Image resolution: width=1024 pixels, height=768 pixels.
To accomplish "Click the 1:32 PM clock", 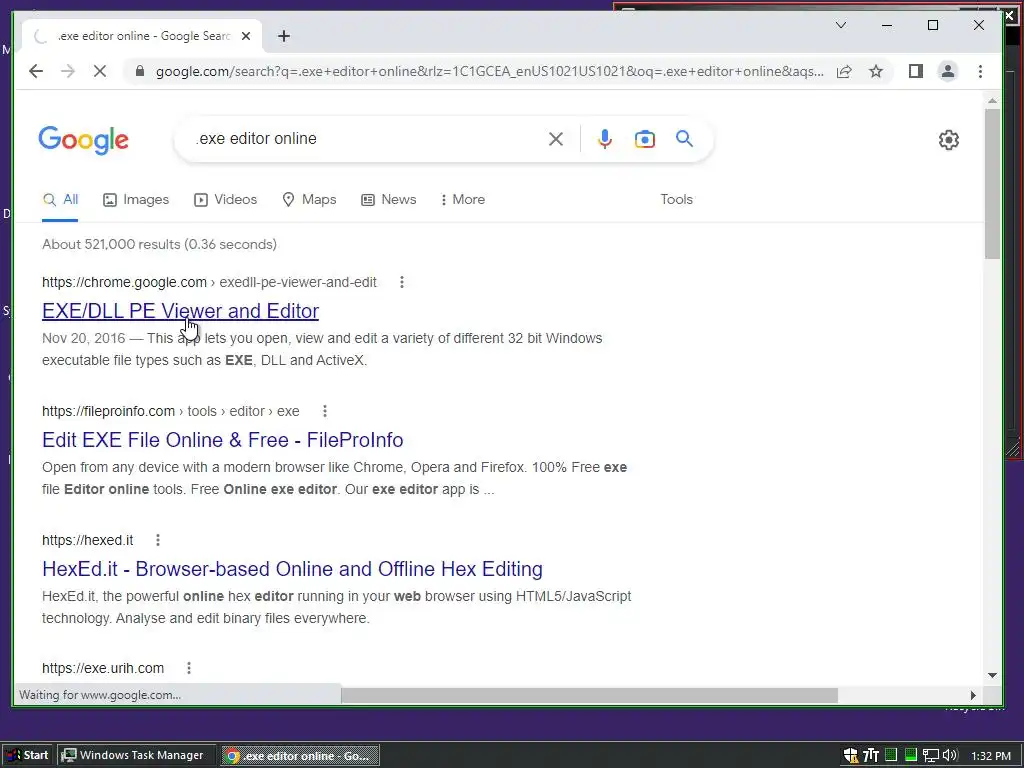I will coord(991,756).
